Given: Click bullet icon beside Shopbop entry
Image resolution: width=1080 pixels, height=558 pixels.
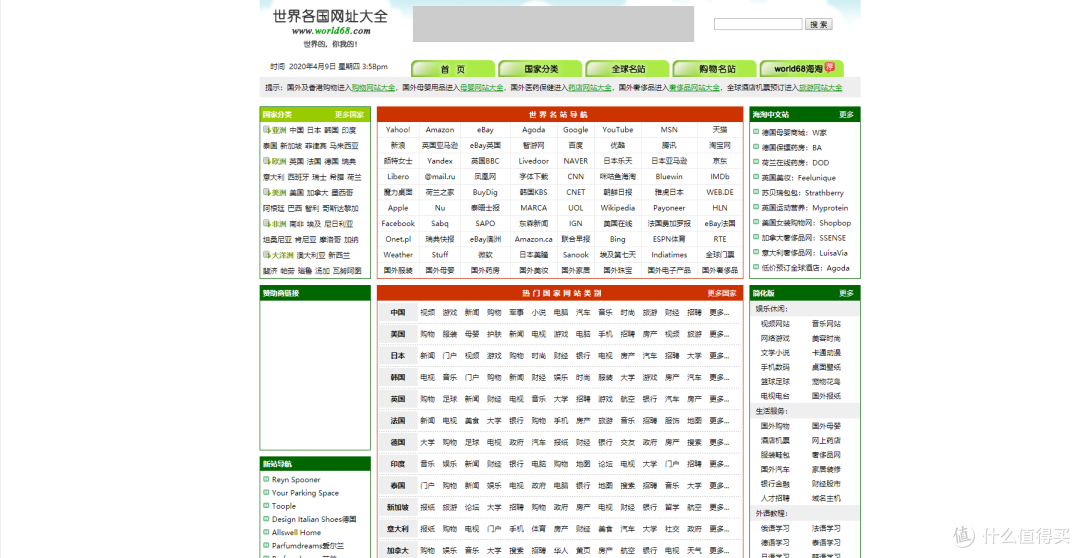Looking at the screenshot, I should coord(756,223).
